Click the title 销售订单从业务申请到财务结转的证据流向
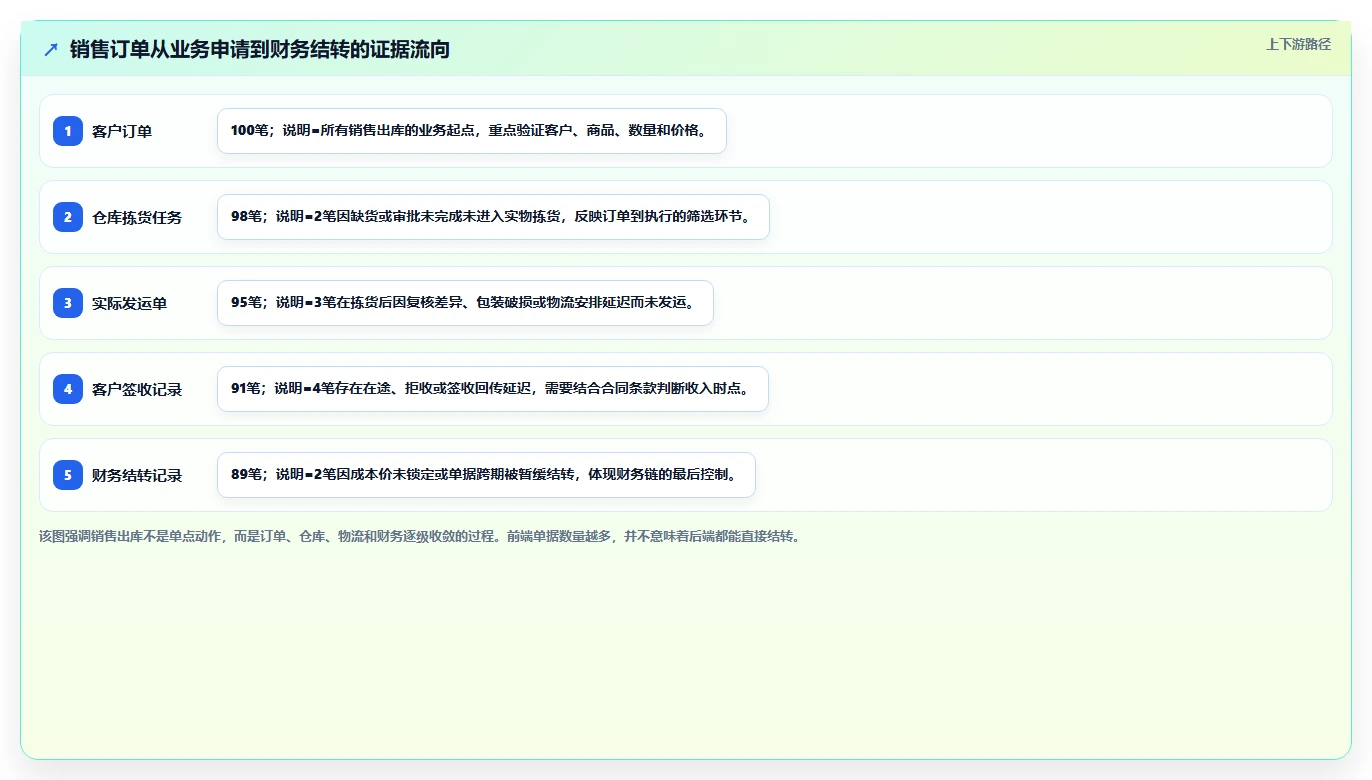1372x780 pixels. 260,49
